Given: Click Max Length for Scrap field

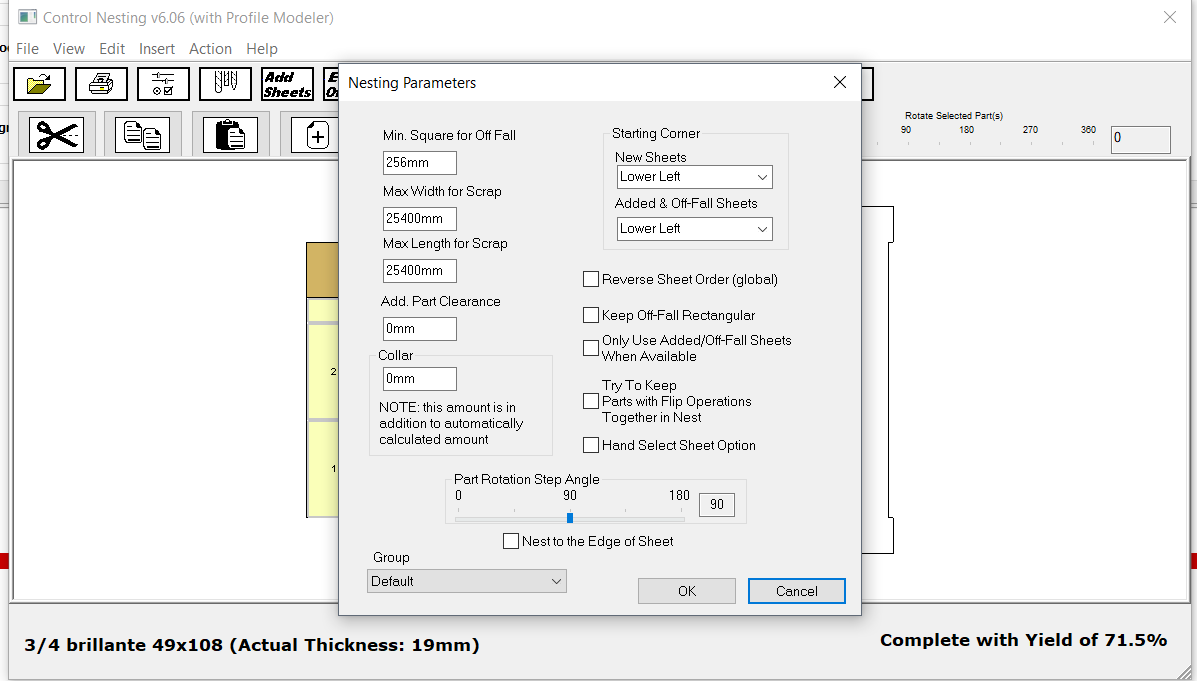Looking at the screenshot, I should tap(420, 270).
